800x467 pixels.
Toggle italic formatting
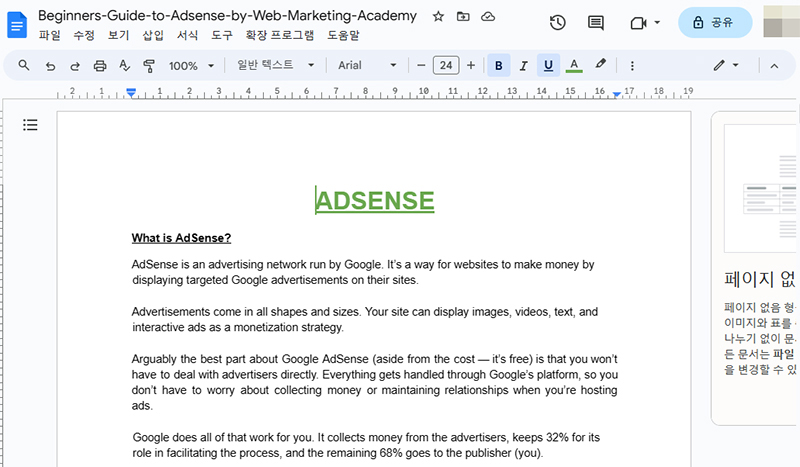pyautogui.click(x=523, y=65)
